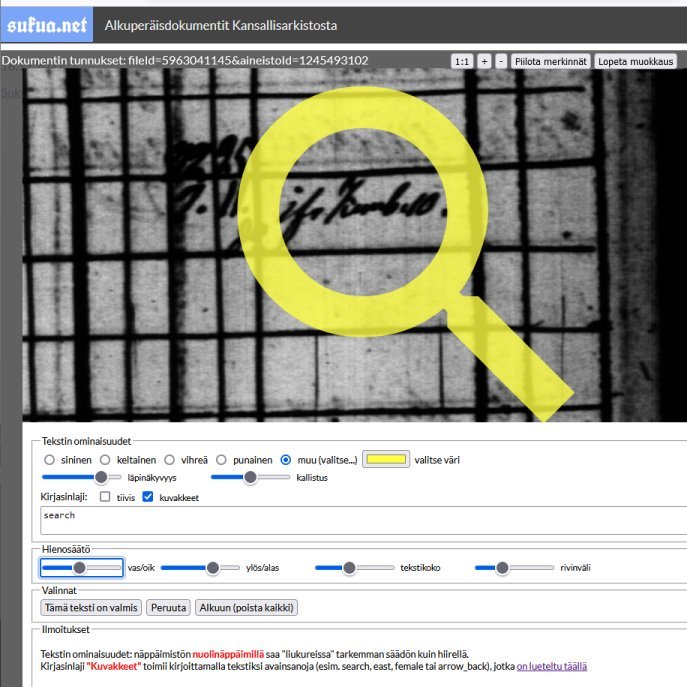Adjust the läpinäkyvyys slider
The width and height of the screenshot is (687, 687).
81,477
